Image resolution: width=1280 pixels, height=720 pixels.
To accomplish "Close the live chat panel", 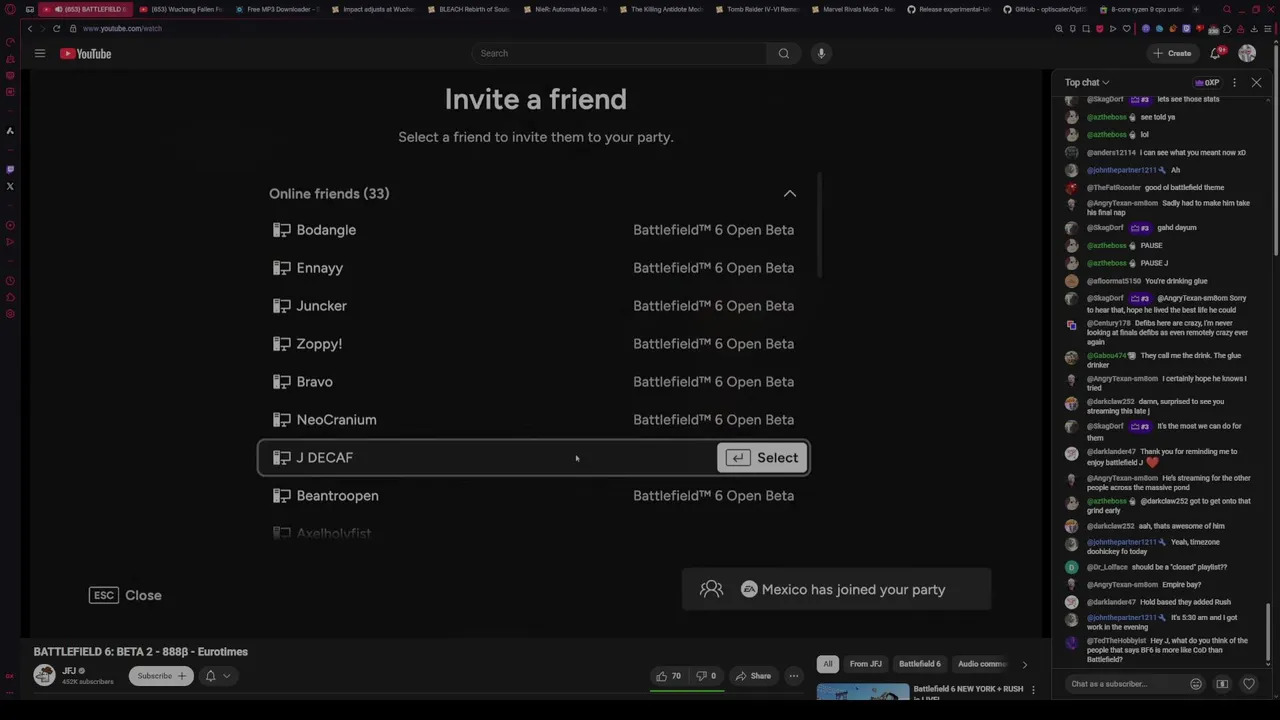I will pyautogui.click(x=1256, y=83).
